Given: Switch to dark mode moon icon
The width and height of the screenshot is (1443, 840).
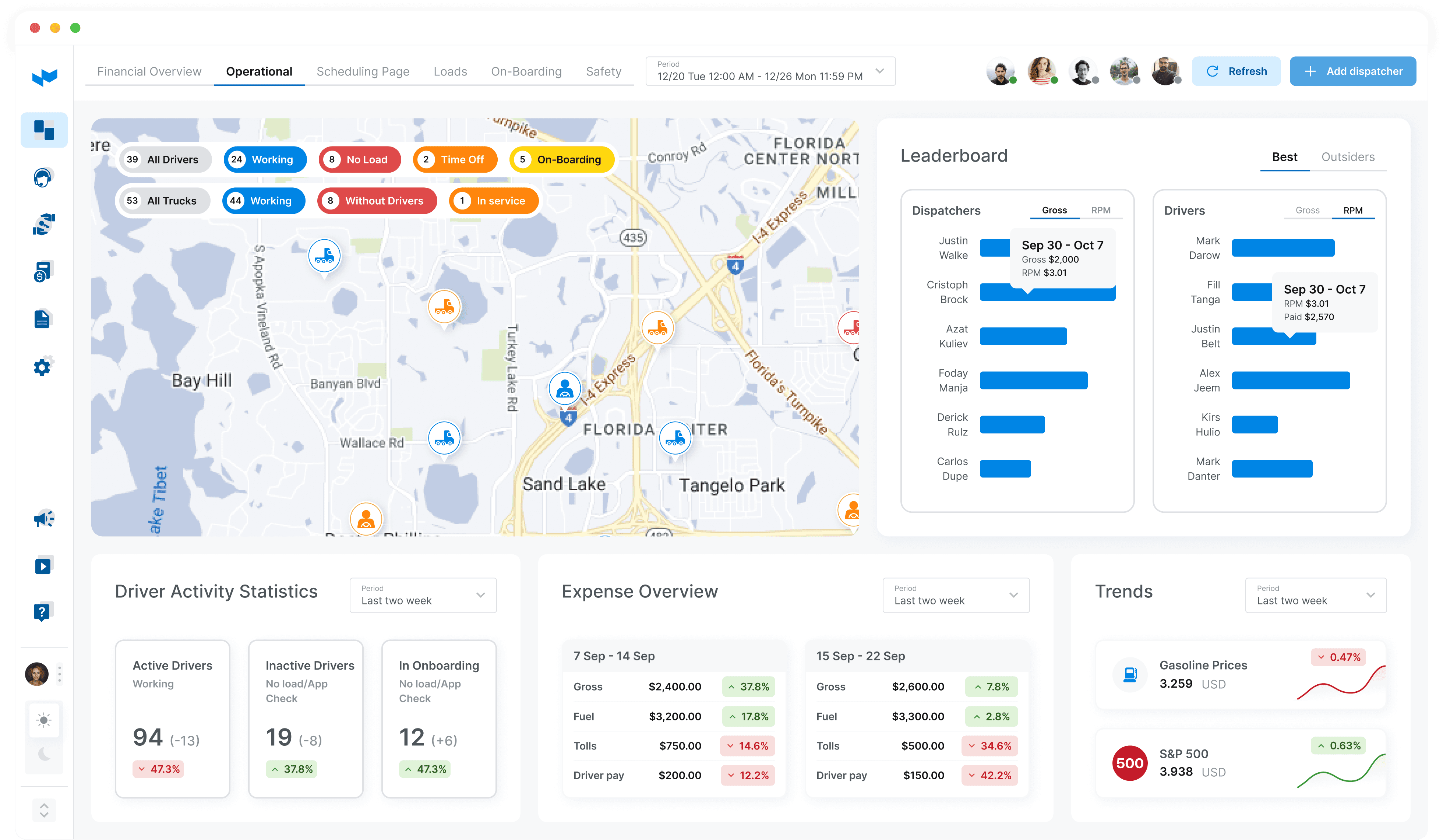Looking at the screenshot, I should tap(44, 754).
